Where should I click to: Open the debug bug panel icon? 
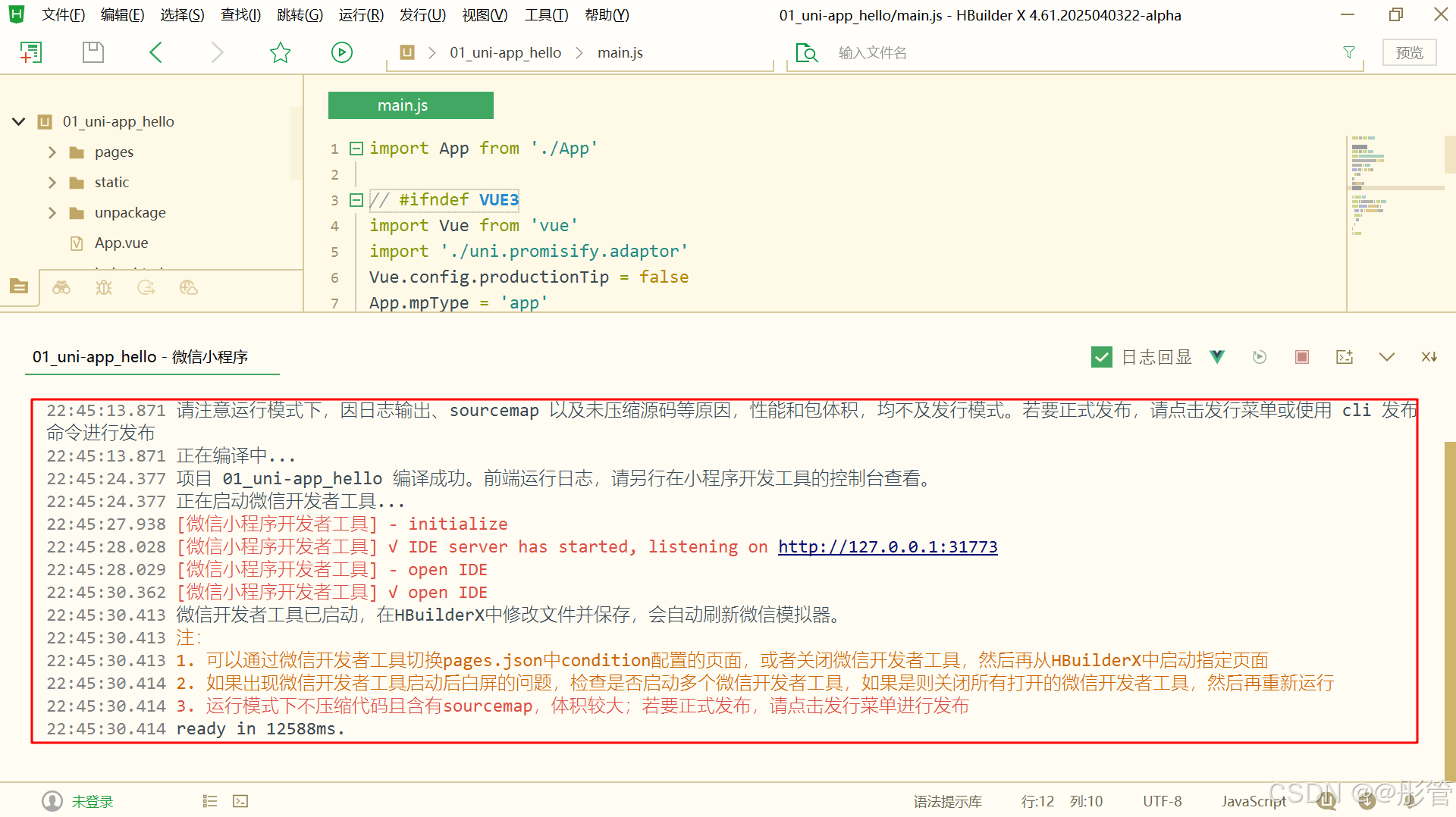(104, 287)
